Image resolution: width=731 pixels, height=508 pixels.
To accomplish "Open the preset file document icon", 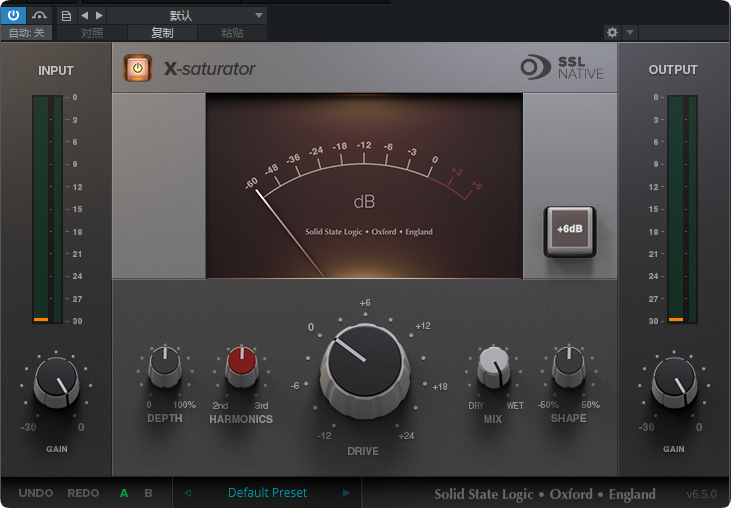I will 66,16.
